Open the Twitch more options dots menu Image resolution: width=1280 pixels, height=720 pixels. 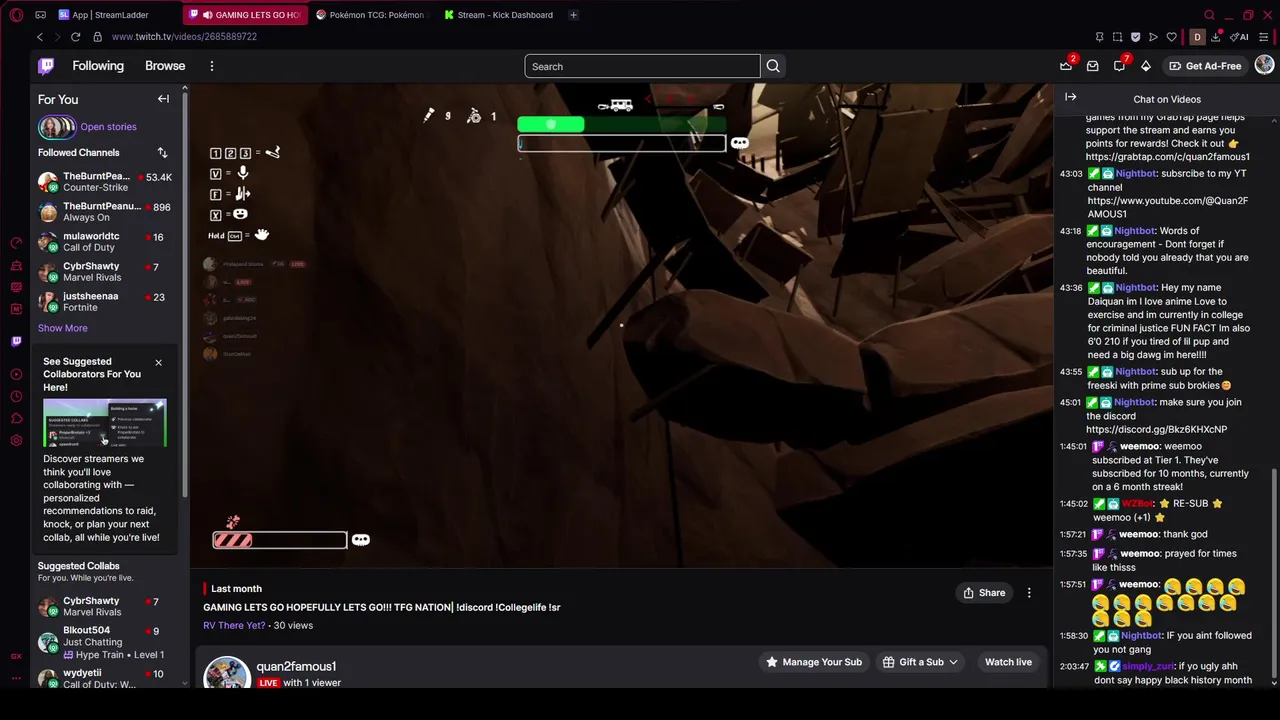click(x=212, y=66)
